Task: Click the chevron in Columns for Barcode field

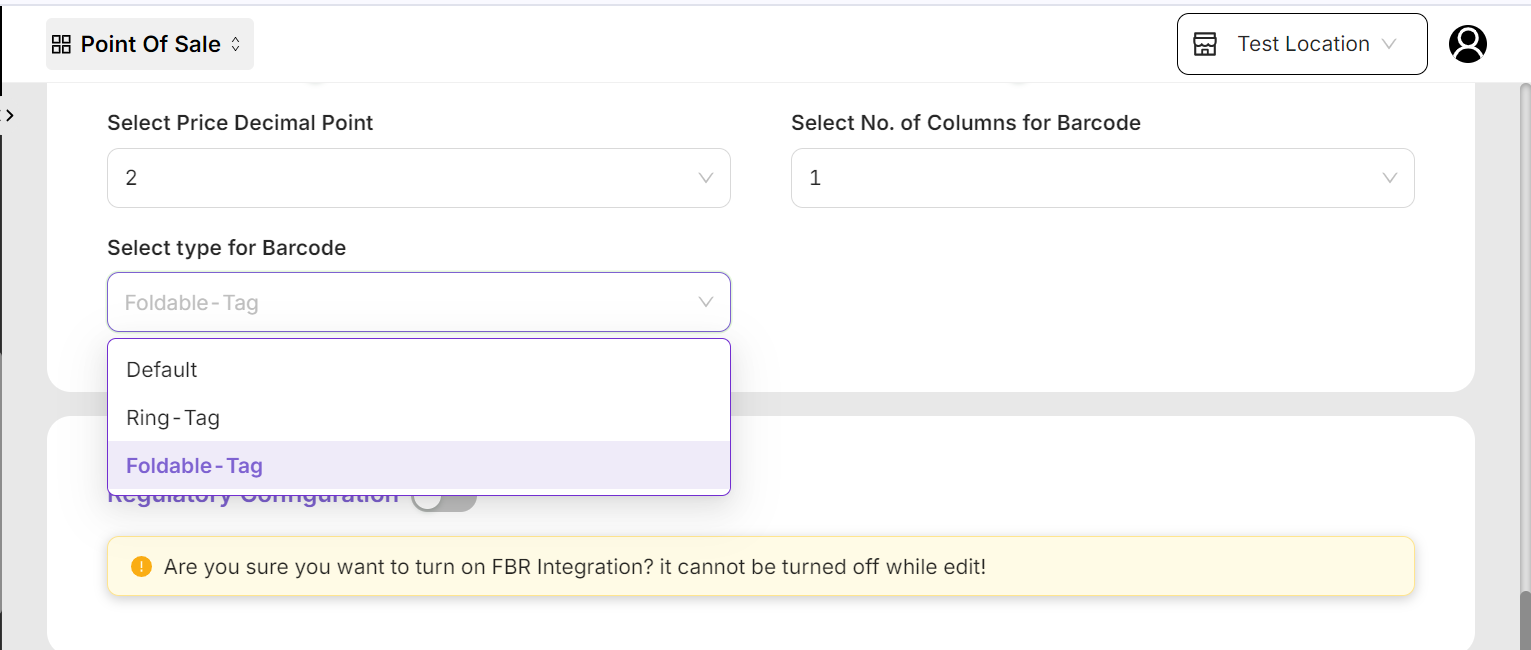Action: pyautogui.click(x=1390, y=178)
